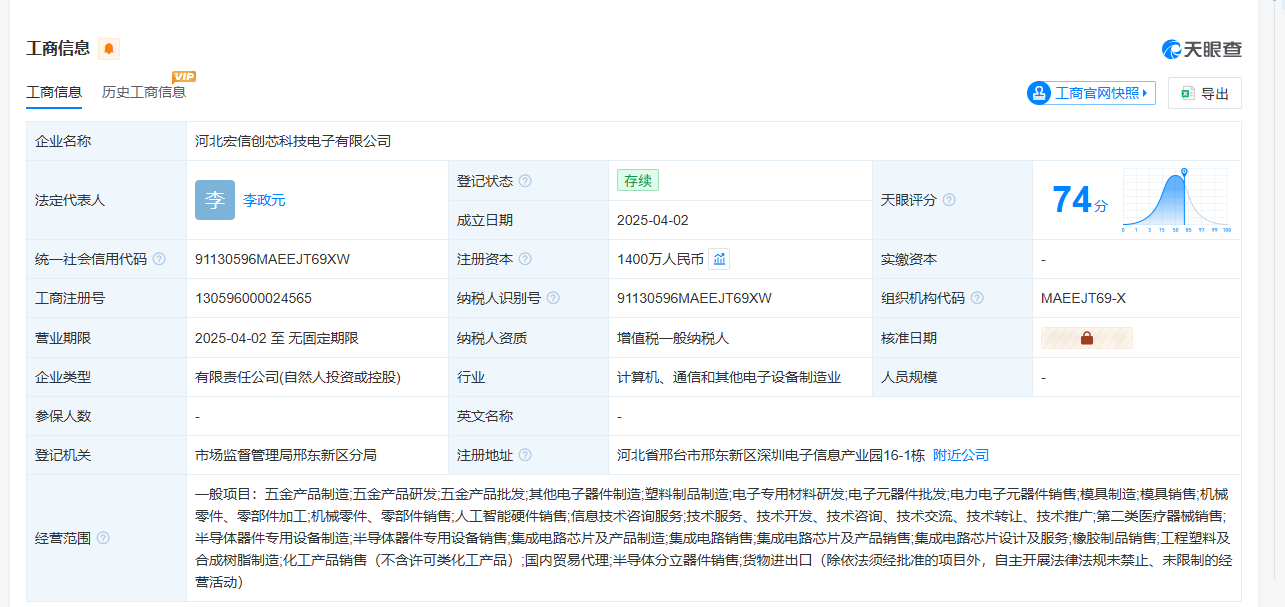Screen dimensions: 1285x607
Task: Switch to the 工商信息 tab
Action: point(54,92)
